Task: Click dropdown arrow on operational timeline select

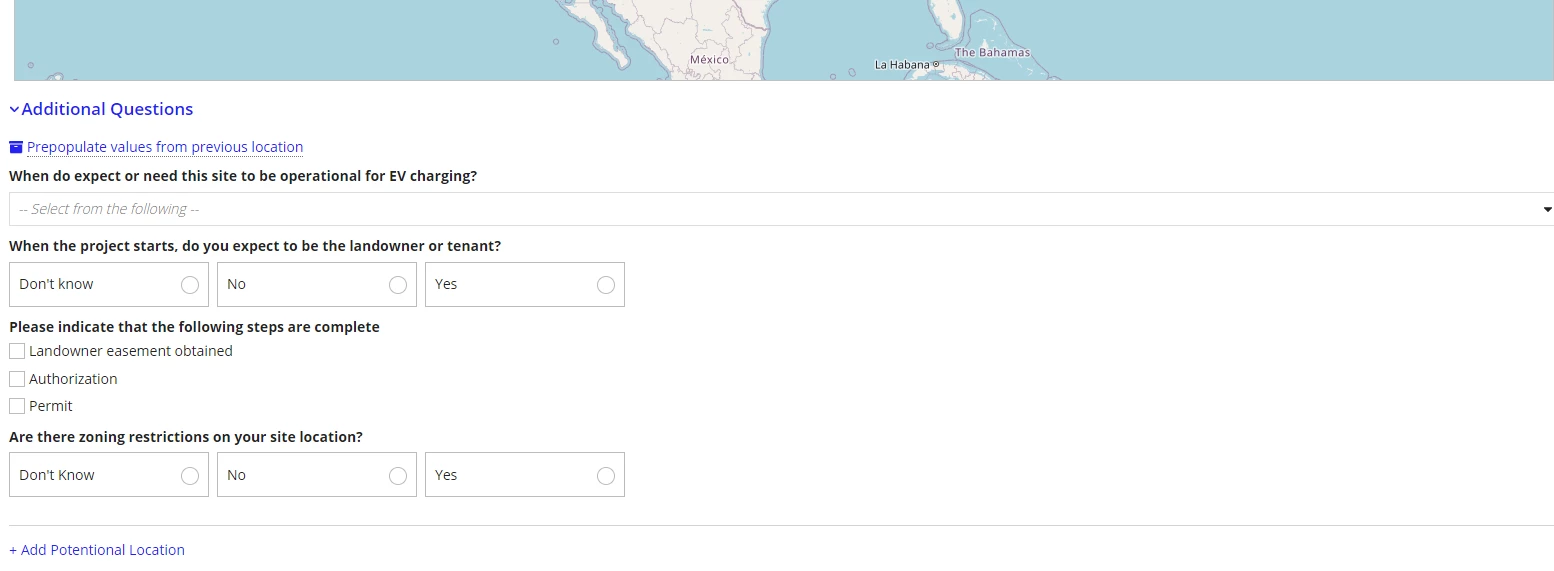Action: pyautogui.click(x=1547, y=209)
